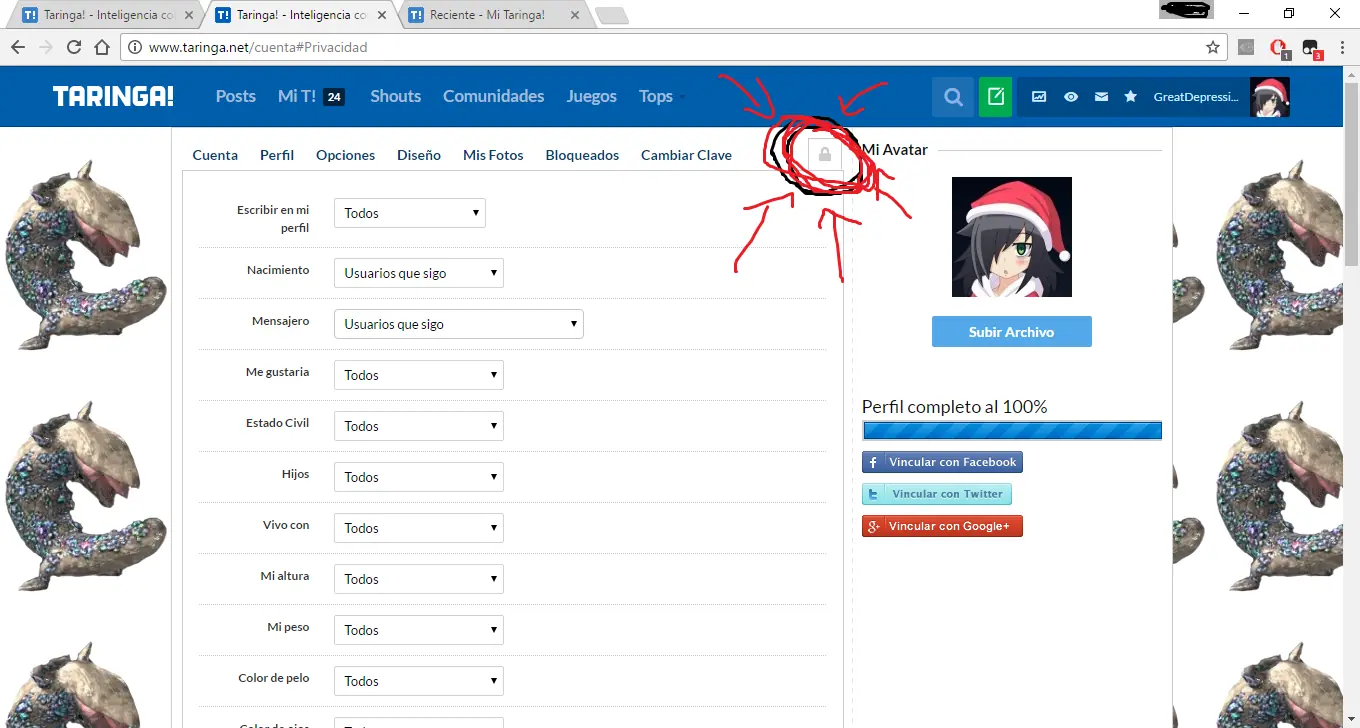Open the Taringa search icon

(953, 97)
